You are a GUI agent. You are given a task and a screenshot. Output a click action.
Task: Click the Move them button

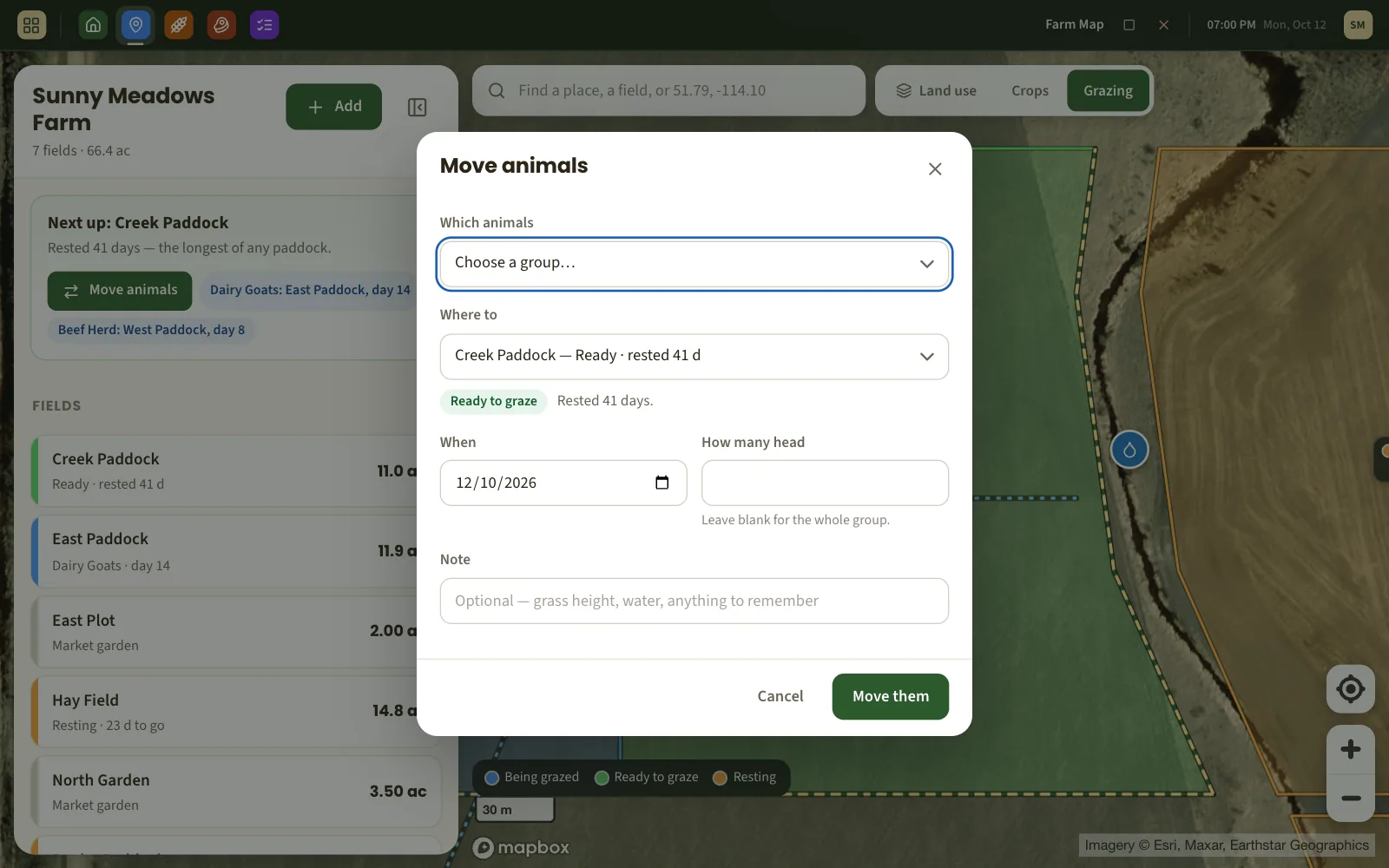pos(891,696)
